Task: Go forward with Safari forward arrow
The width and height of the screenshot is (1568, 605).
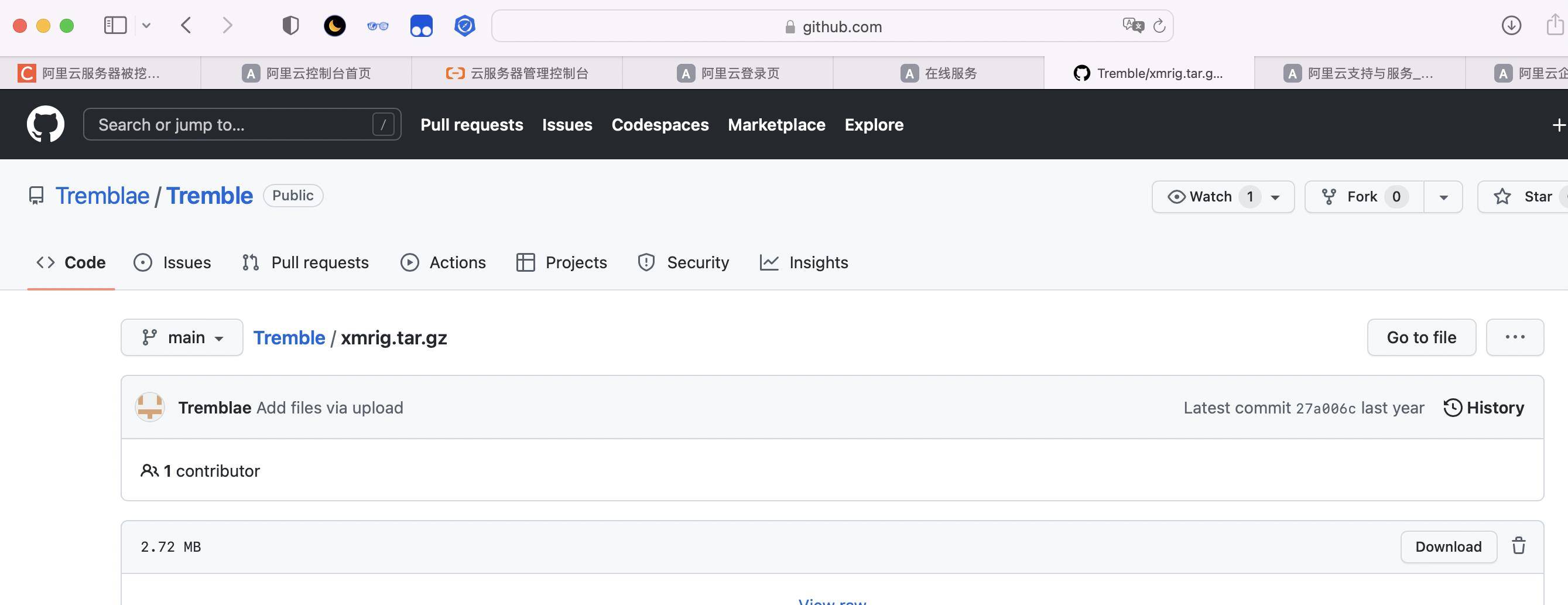Action: (x=227, y=26)
